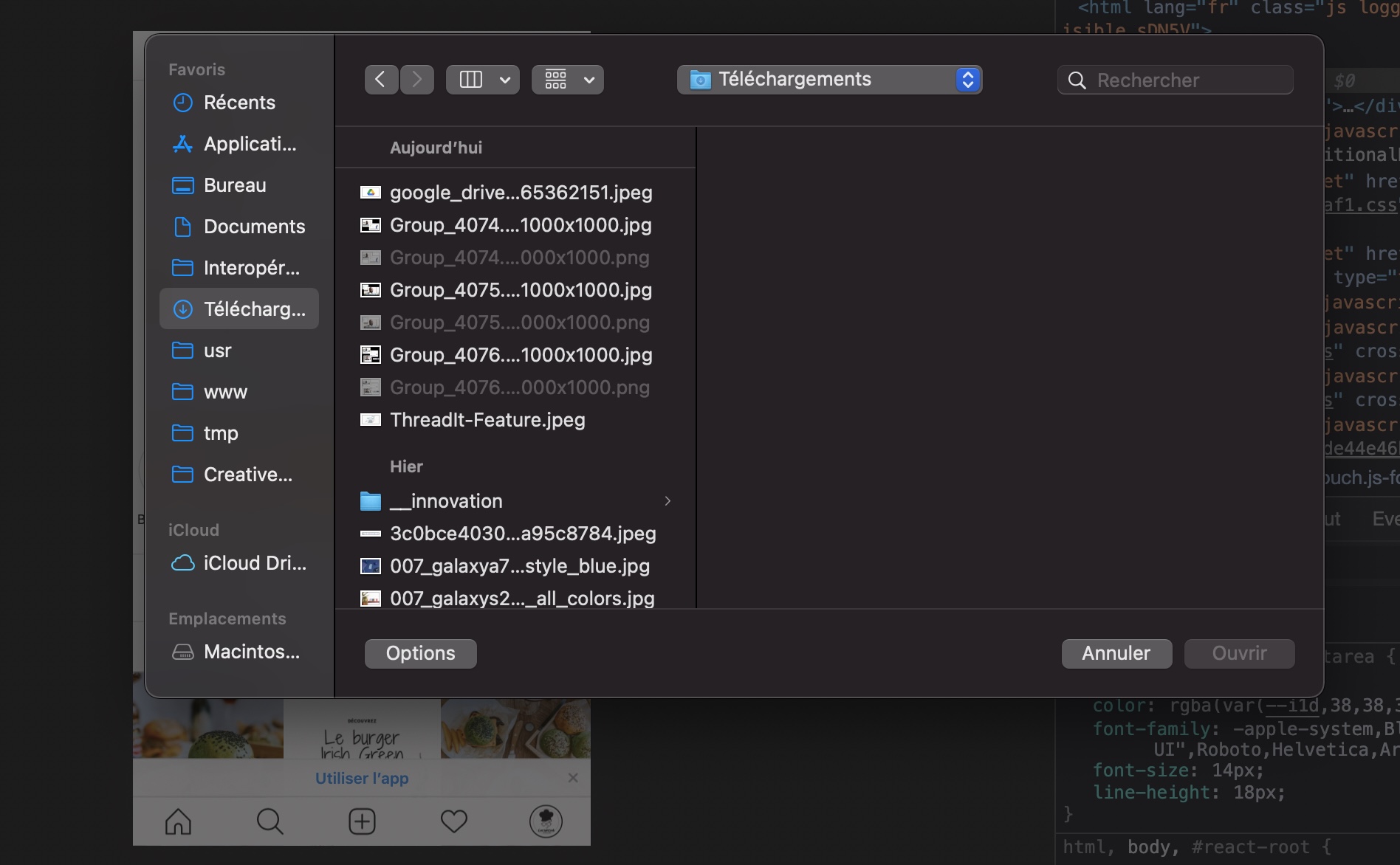Expand the view mode dropdown arrow
The width and height of the screenshot is (1400, 865).
pyautogui.click(x=505, y=80)
